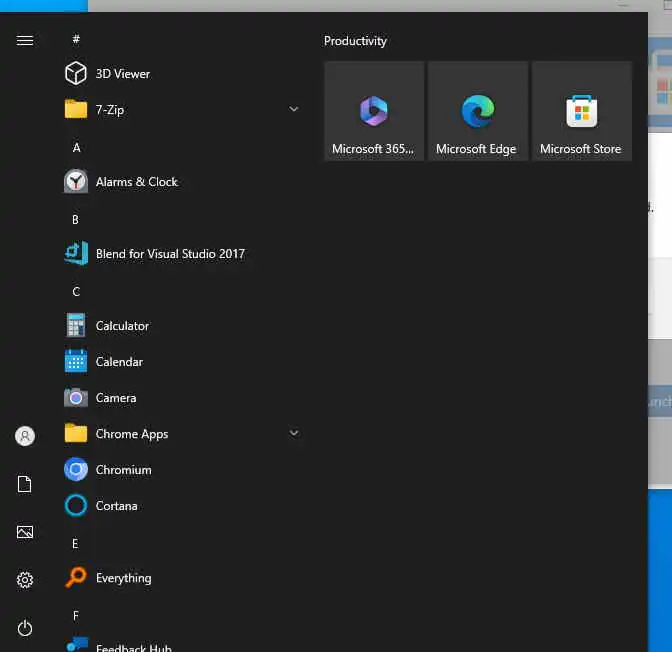Launch the Calculator app icon
This screenshot has width=672, height=652.
(x=76, y=325)
